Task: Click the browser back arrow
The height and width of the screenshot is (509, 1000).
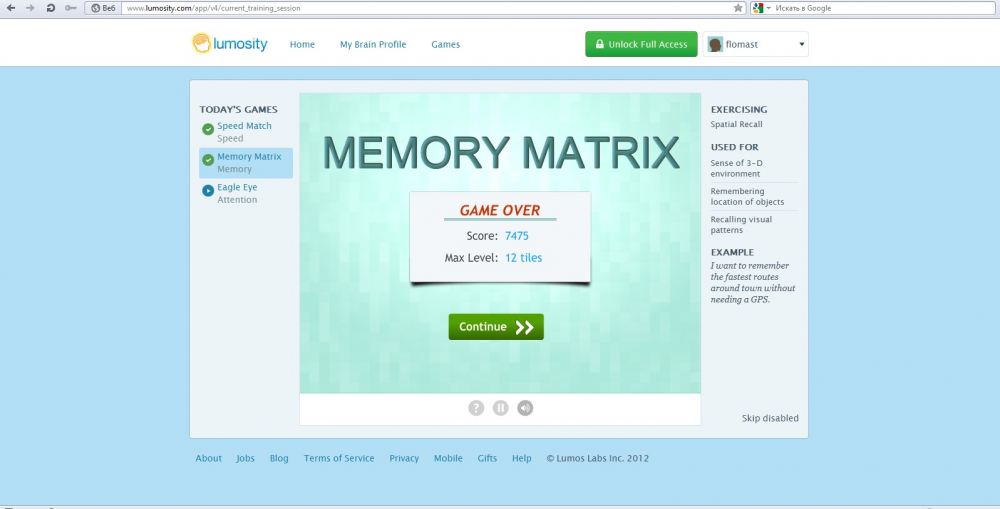Action: (x=10, y=8)
